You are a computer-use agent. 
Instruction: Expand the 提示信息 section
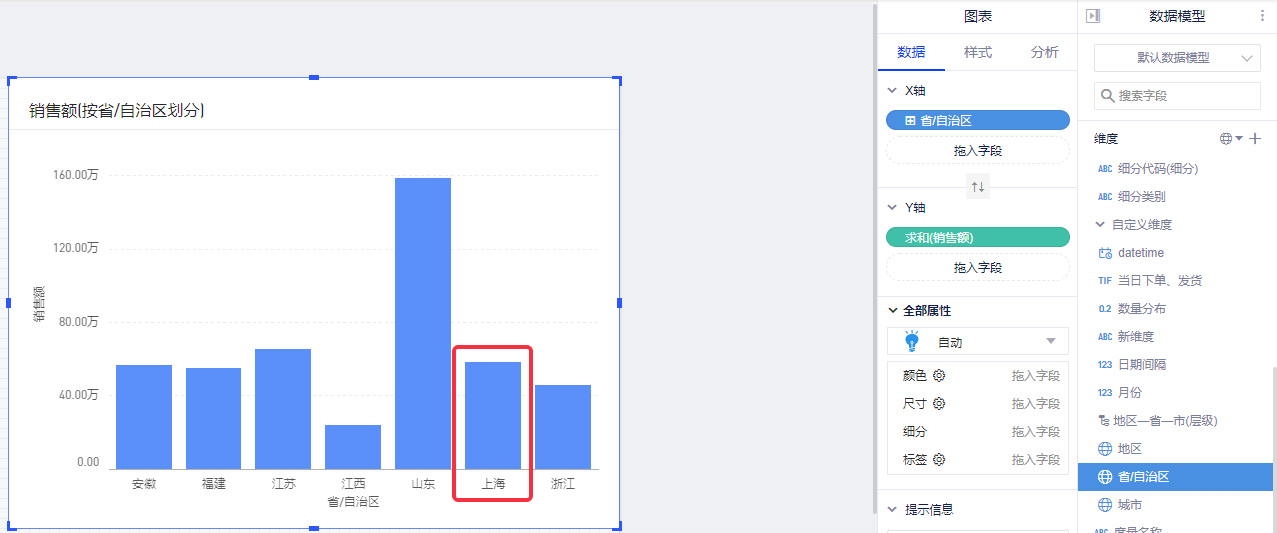(892, 510)
